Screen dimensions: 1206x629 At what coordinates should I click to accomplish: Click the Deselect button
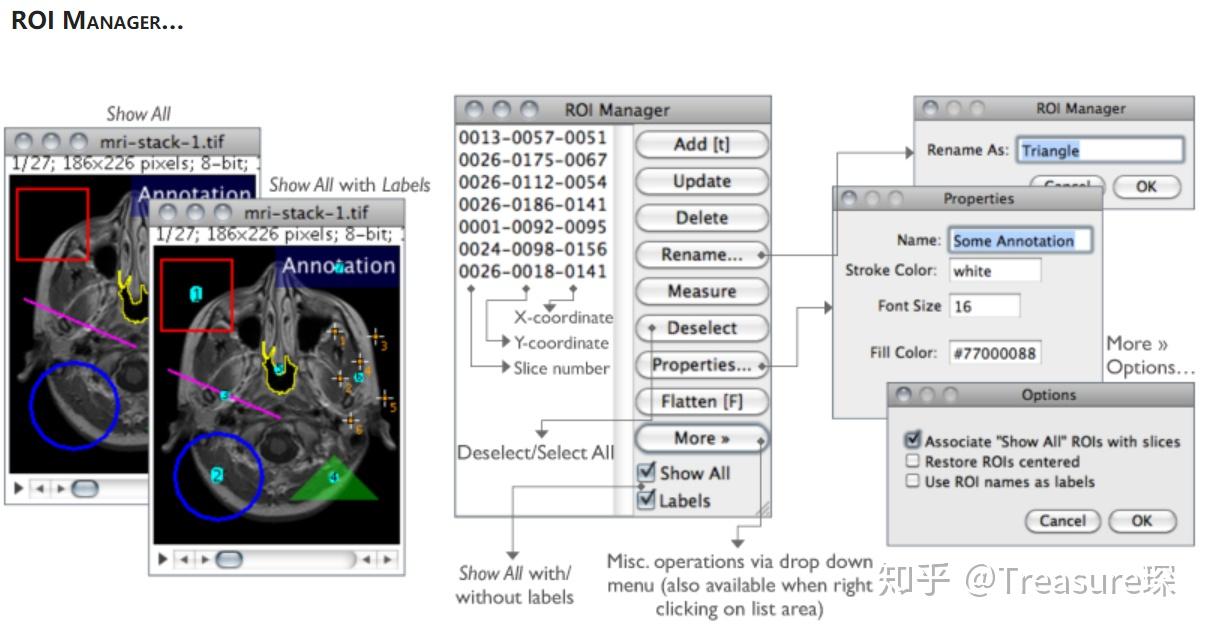702,328
